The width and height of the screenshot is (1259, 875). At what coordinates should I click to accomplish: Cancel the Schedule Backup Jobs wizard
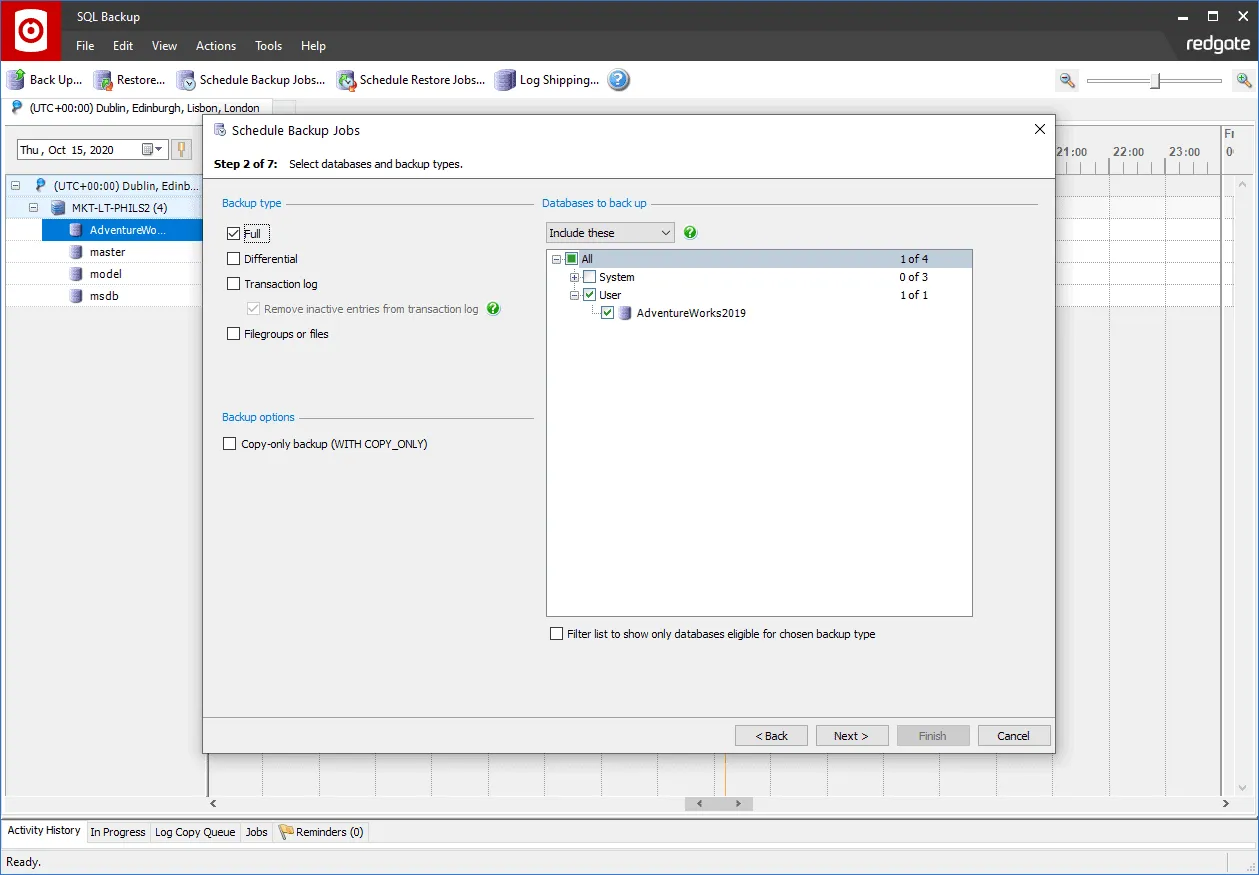[1013, 735]
